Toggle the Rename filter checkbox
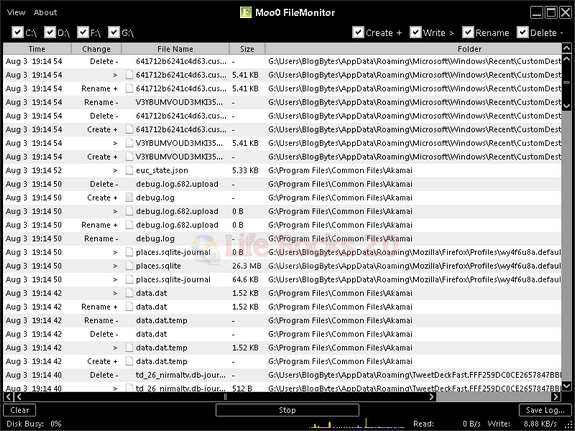The width and height of the screenshot is (575, 431). click(x=468, y=32)
